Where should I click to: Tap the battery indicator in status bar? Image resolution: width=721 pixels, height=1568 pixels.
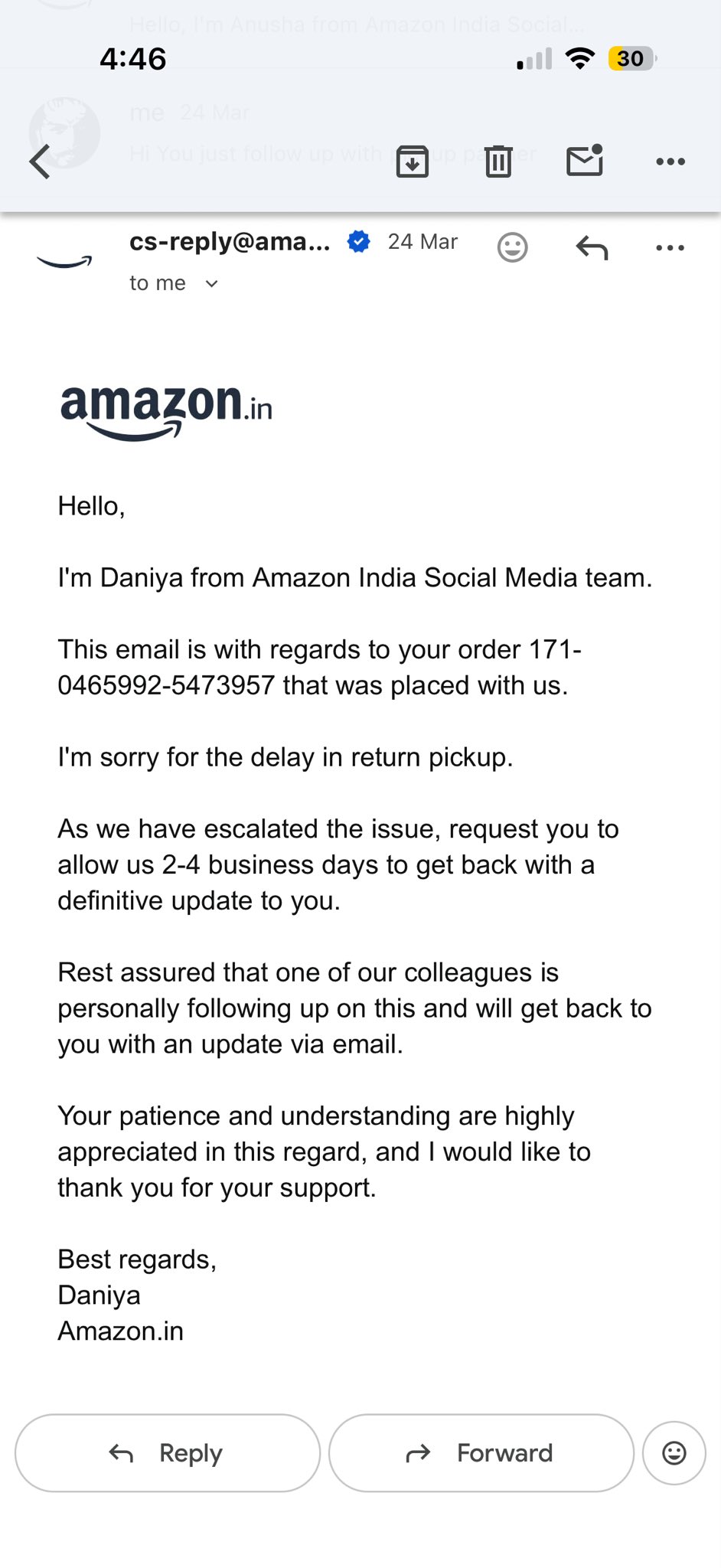click(631, 59)
